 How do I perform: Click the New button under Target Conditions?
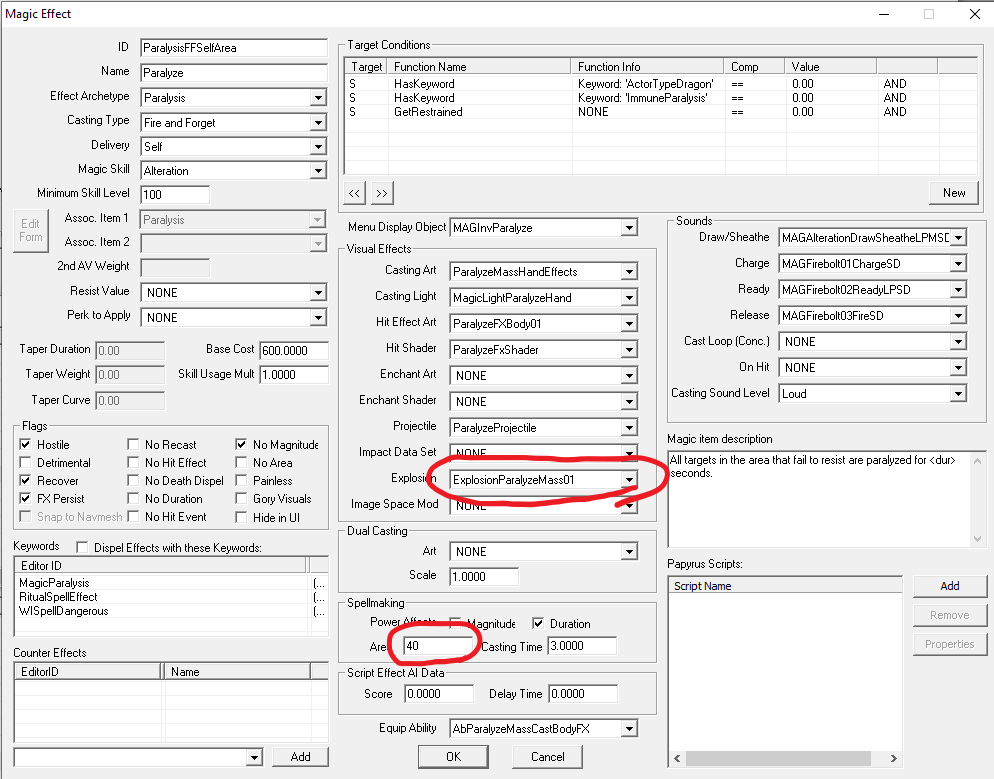953,192
